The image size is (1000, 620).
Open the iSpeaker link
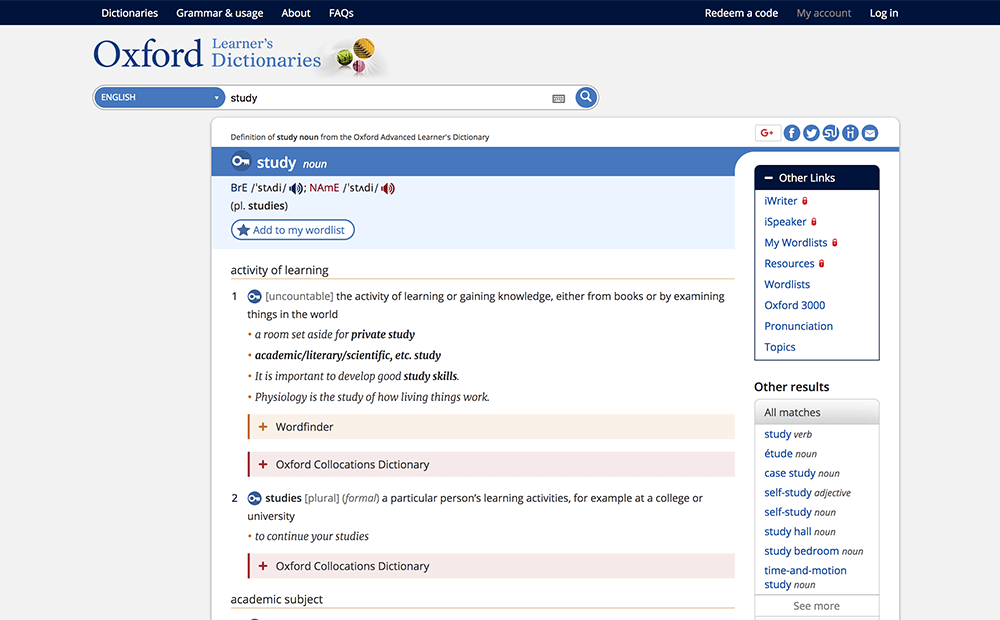pyautogui.click(x=785, y=222)
